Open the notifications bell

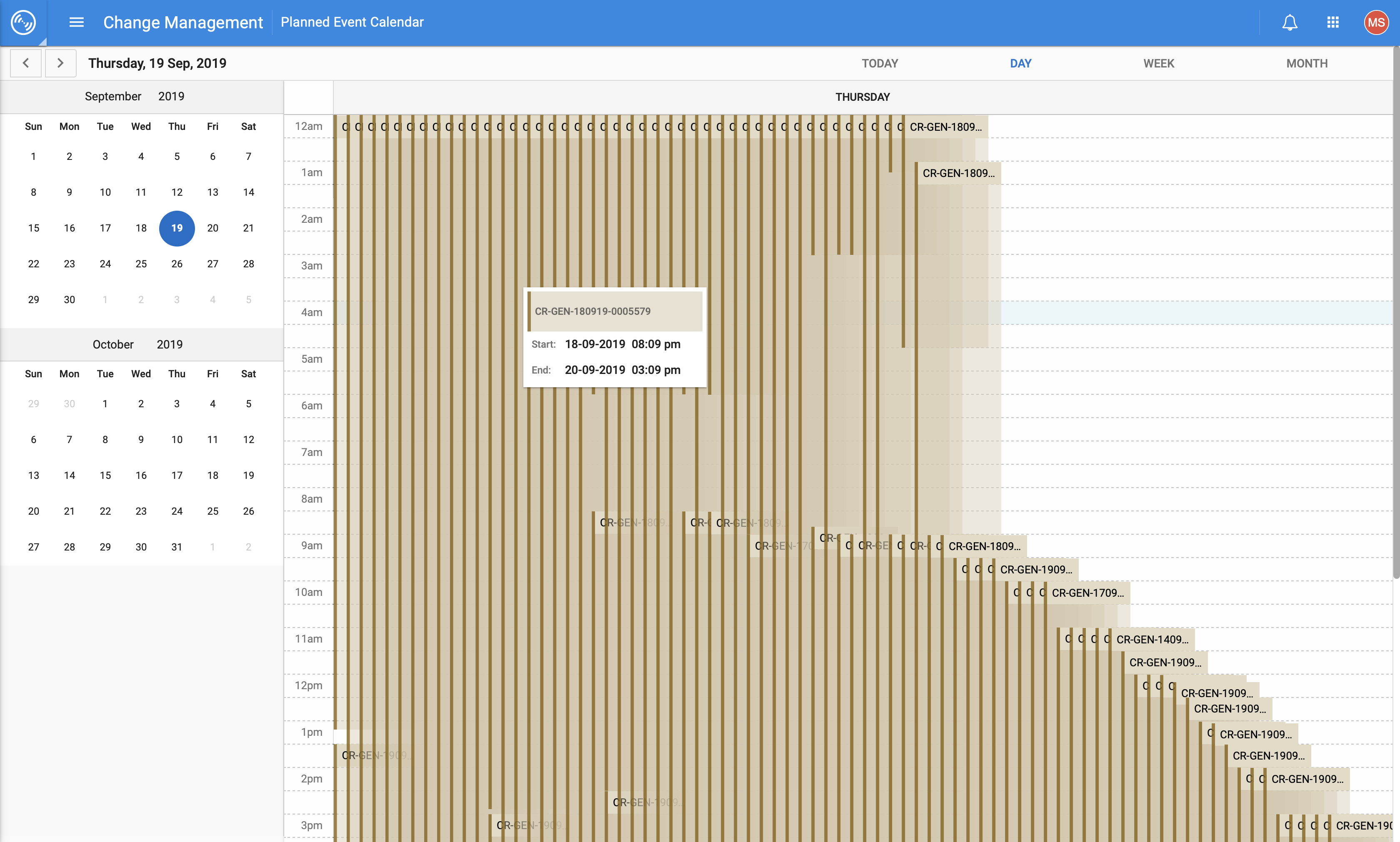click(x=1290, y=22)
